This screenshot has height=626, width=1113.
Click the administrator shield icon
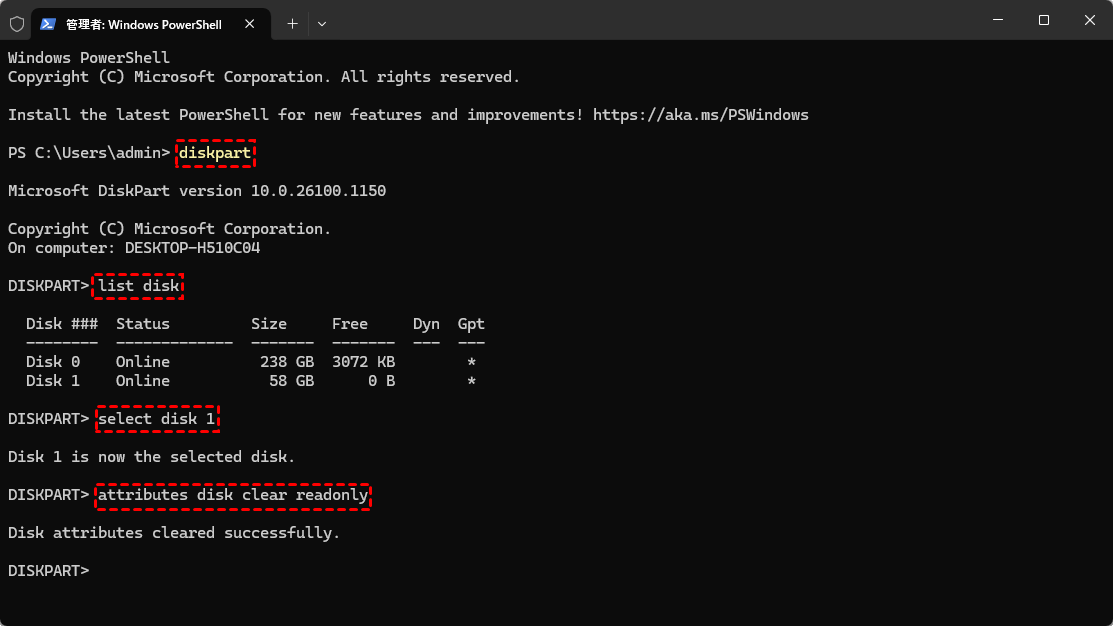pos(16,23)
